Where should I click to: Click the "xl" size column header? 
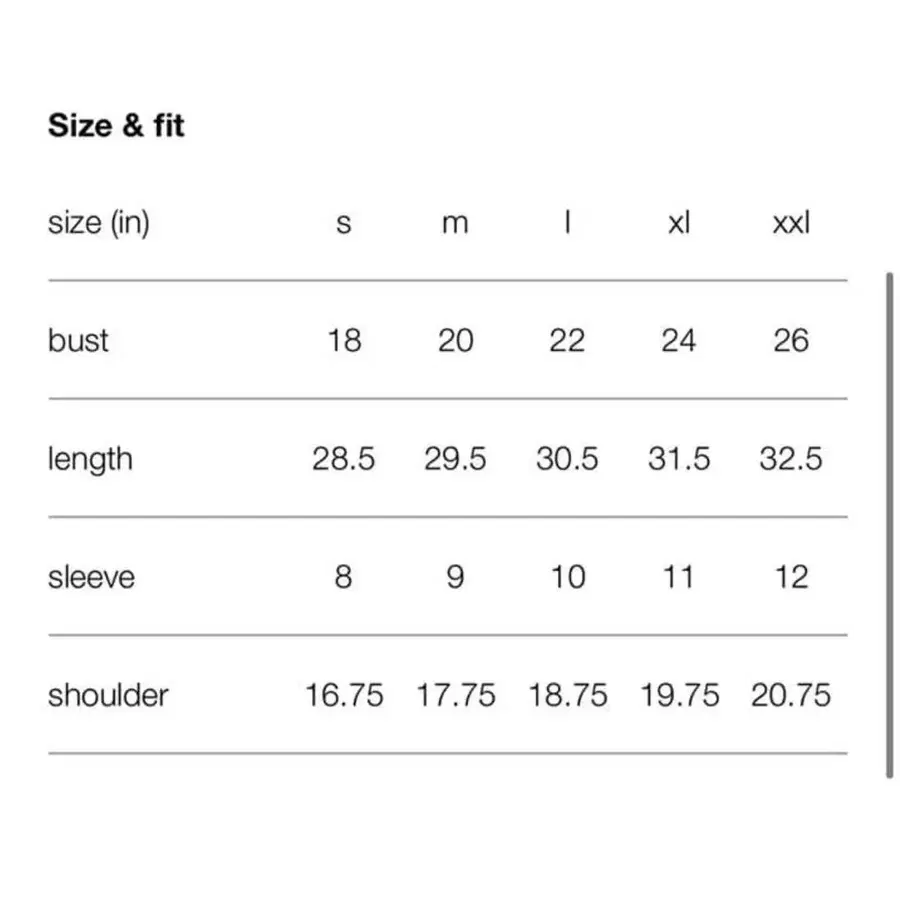coord(678,222)
